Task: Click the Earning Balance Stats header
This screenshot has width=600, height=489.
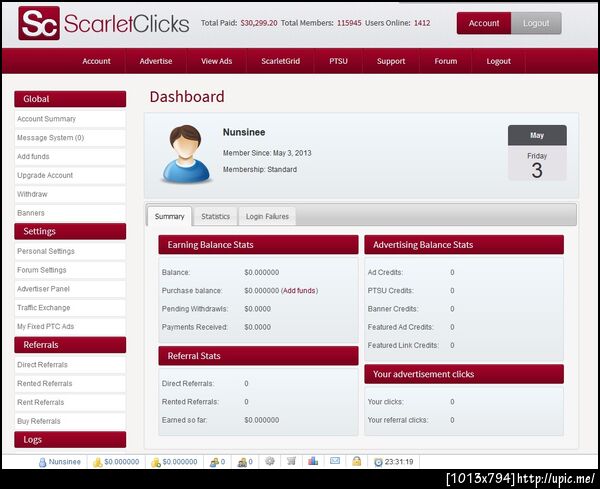Action: (x=258, y=244)
